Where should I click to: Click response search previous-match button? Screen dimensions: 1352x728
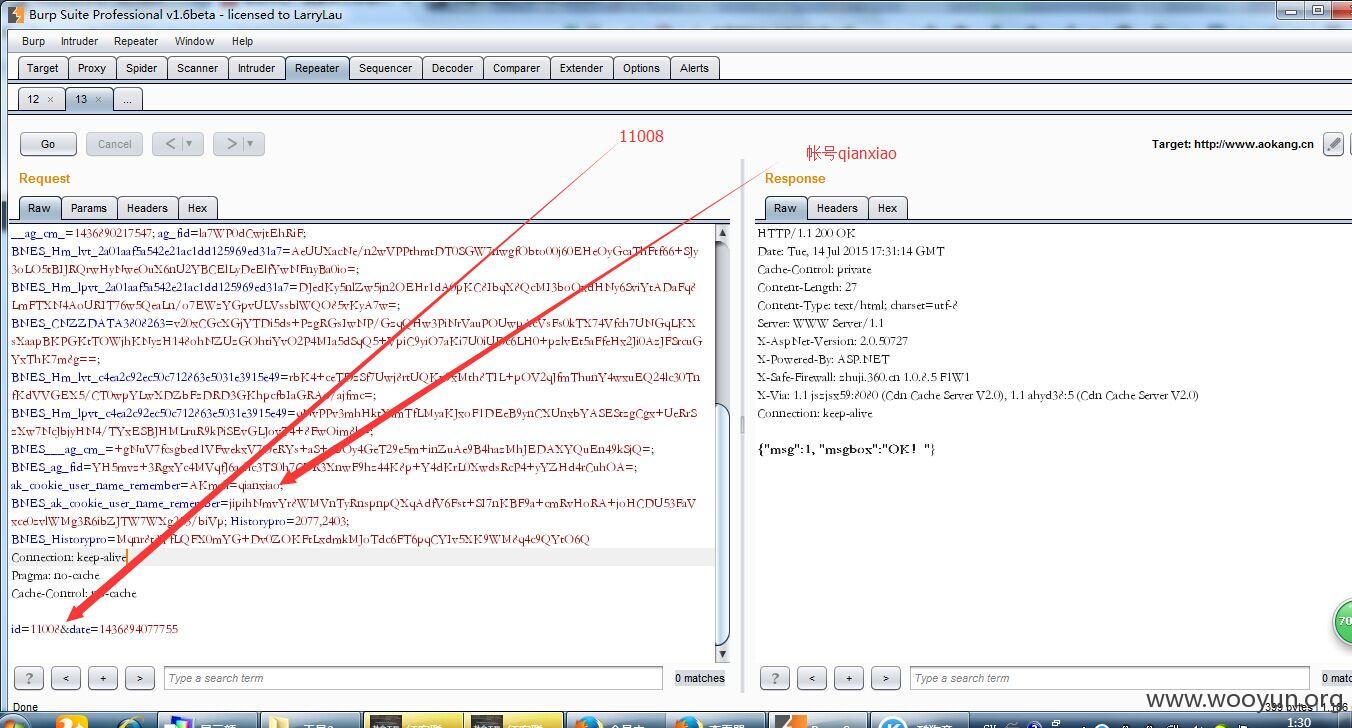tap(811, 678)
